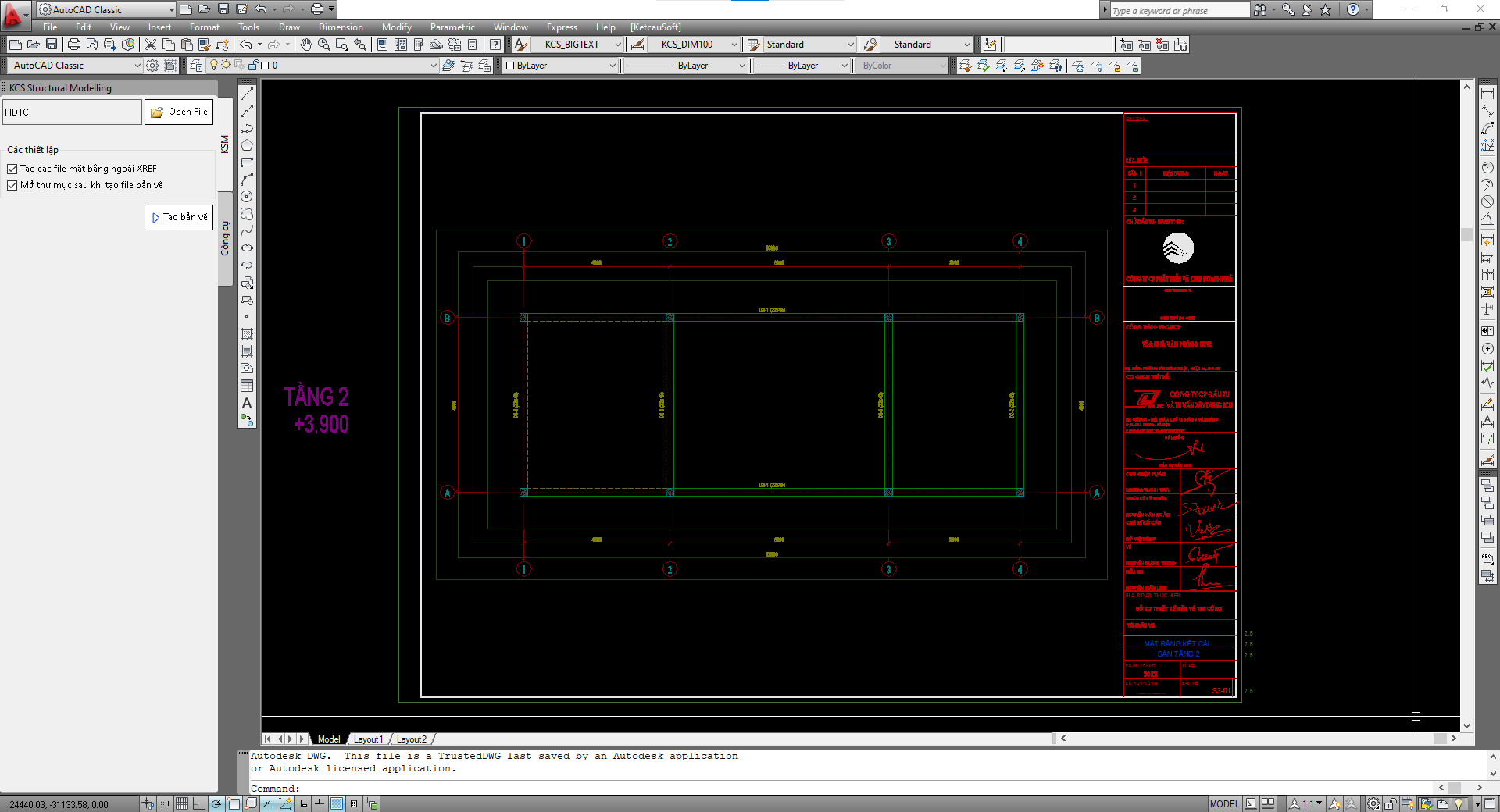Toggle 'Tạo các file mặt bằng ngoài XREF' checkbox
This screenshot has width=1500, height=812.
coord(12,169)
